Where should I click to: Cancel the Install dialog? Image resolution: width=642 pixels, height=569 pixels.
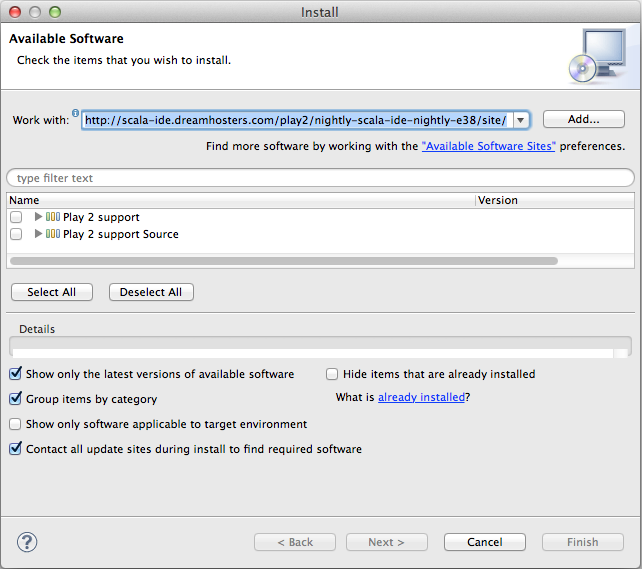click(485, 542)
